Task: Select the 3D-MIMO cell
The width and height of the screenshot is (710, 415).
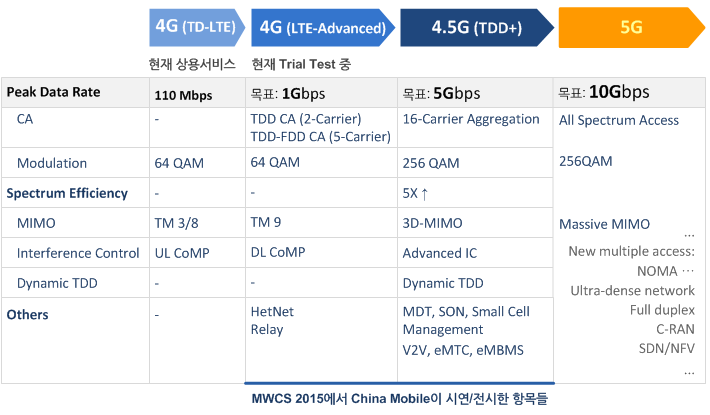Action: click(475, 223)
